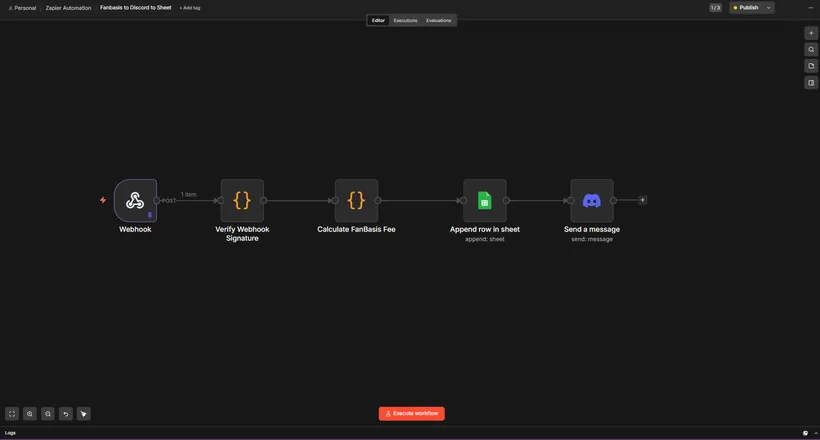
Task: Click the Logs label in bottom bar
Action: point(10,433)
